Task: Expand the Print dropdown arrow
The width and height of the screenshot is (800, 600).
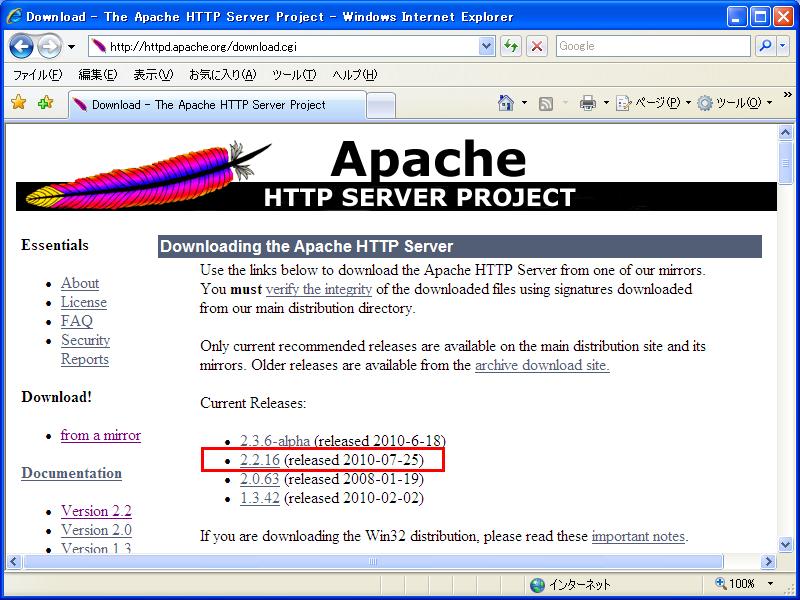Action: (x=606, y=104)
